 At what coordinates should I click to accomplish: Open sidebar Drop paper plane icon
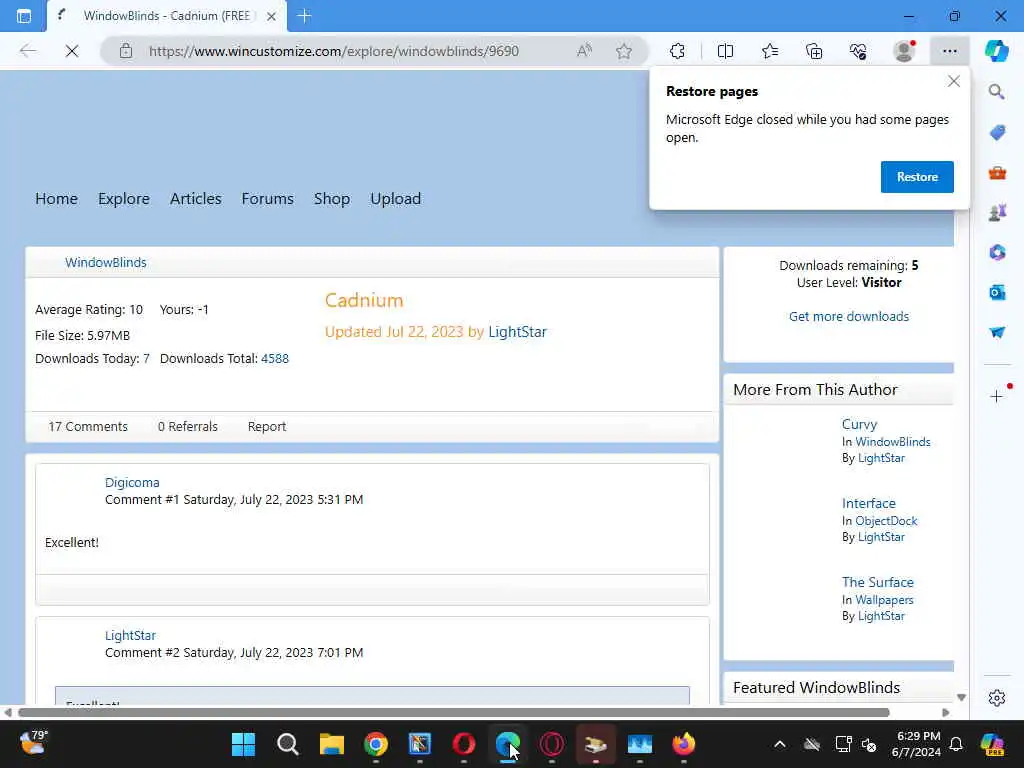[997, 332]
